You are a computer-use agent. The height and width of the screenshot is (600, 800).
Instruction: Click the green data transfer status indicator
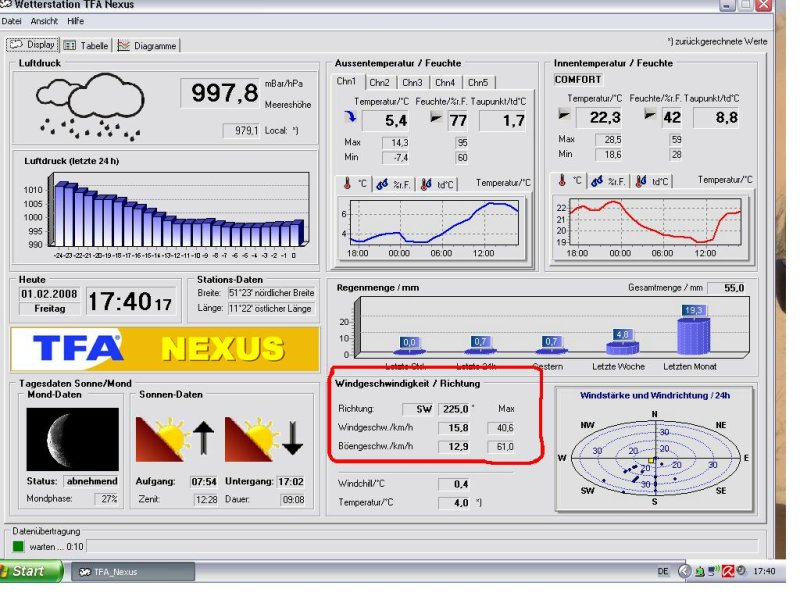coord(18,546)
